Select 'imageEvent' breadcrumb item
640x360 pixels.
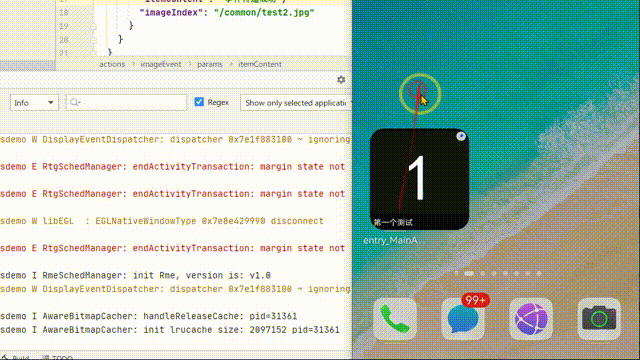point(161,64)
